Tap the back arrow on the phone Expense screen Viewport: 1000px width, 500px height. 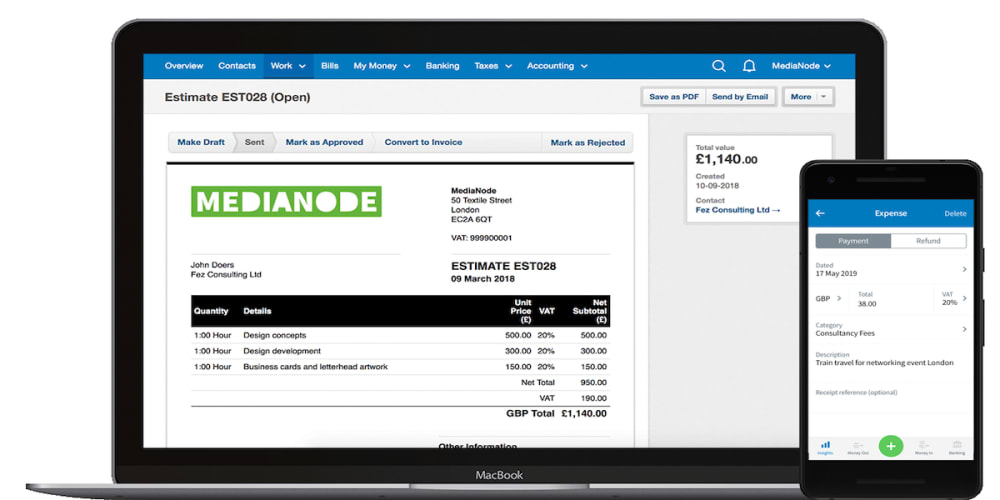(x=820, y=213)
